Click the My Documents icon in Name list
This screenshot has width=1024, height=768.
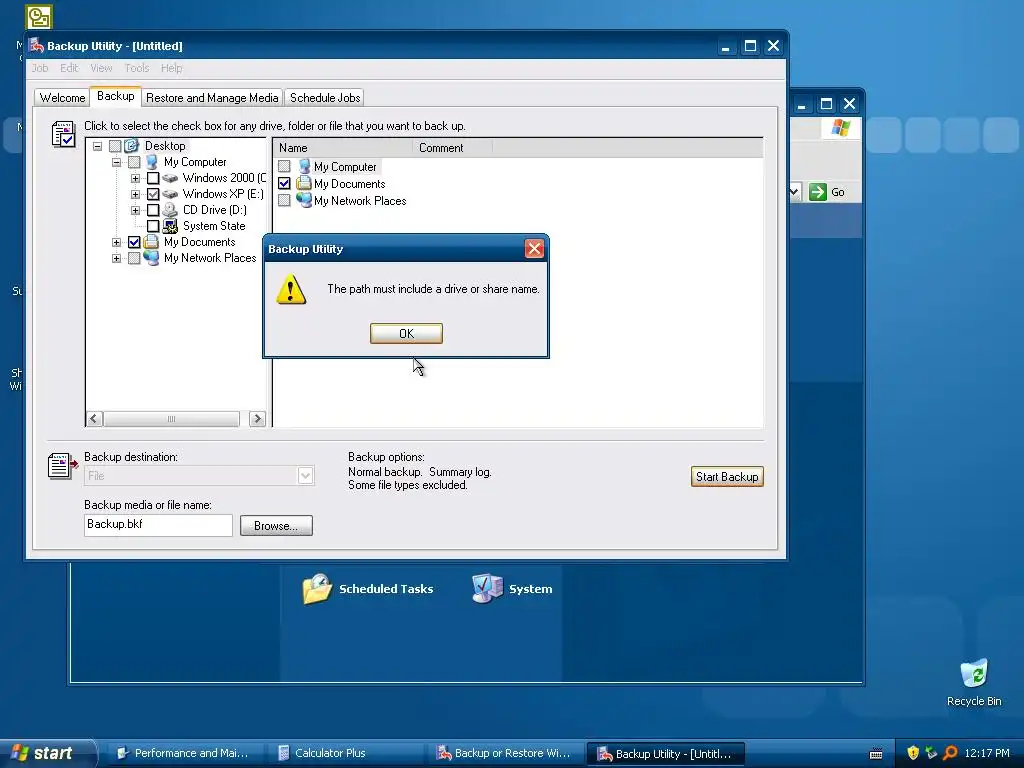304,183
